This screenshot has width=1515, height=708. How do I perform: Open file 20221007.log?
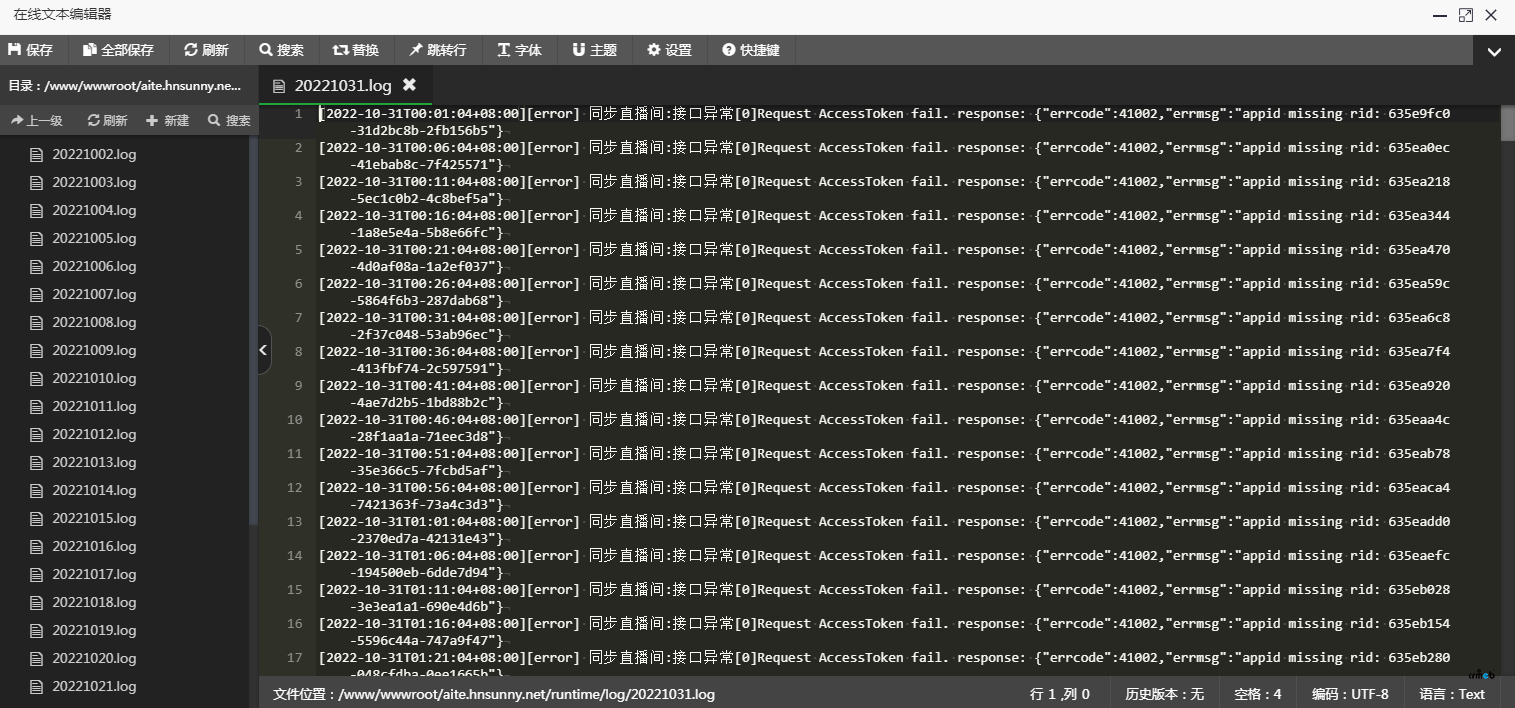[94, 294]
